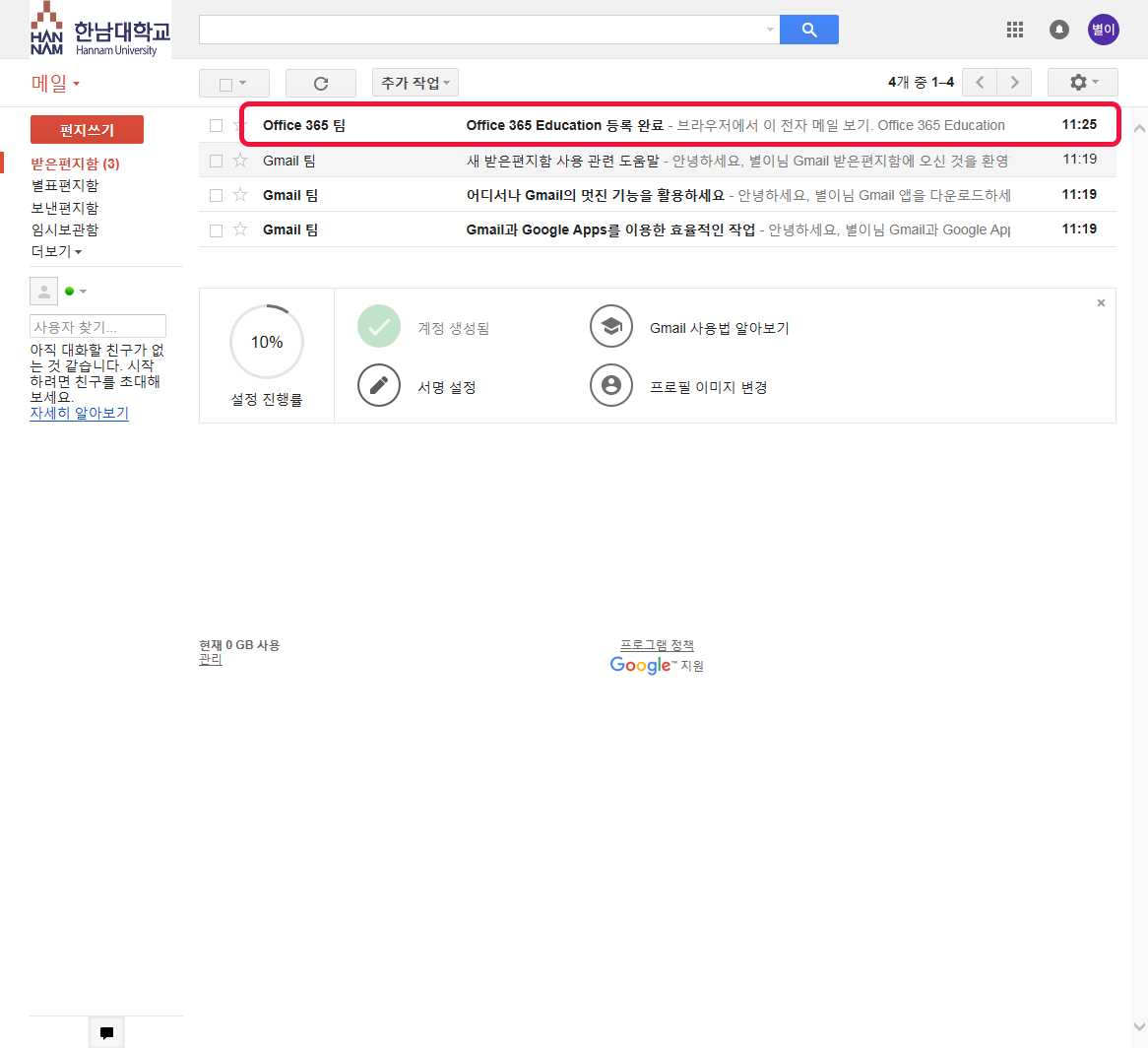Click the purple 별이 account avatar
This screenshot has height=1048, width=1148.
(1103, 30)
